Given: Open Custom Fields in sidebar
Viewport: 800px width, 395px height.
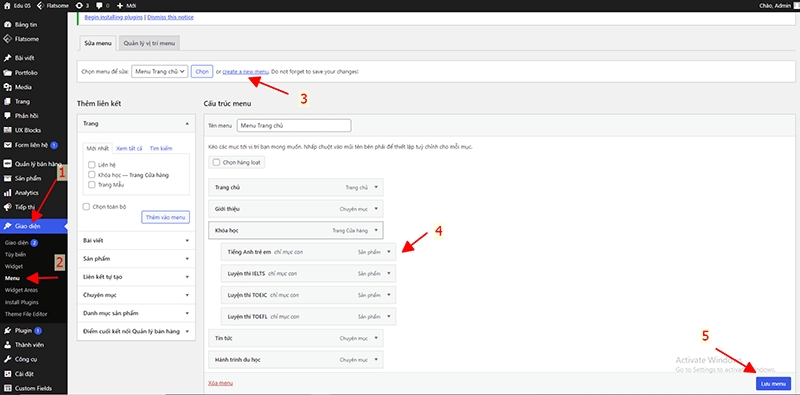Looking at the screenshot, I should click(34, 388).
